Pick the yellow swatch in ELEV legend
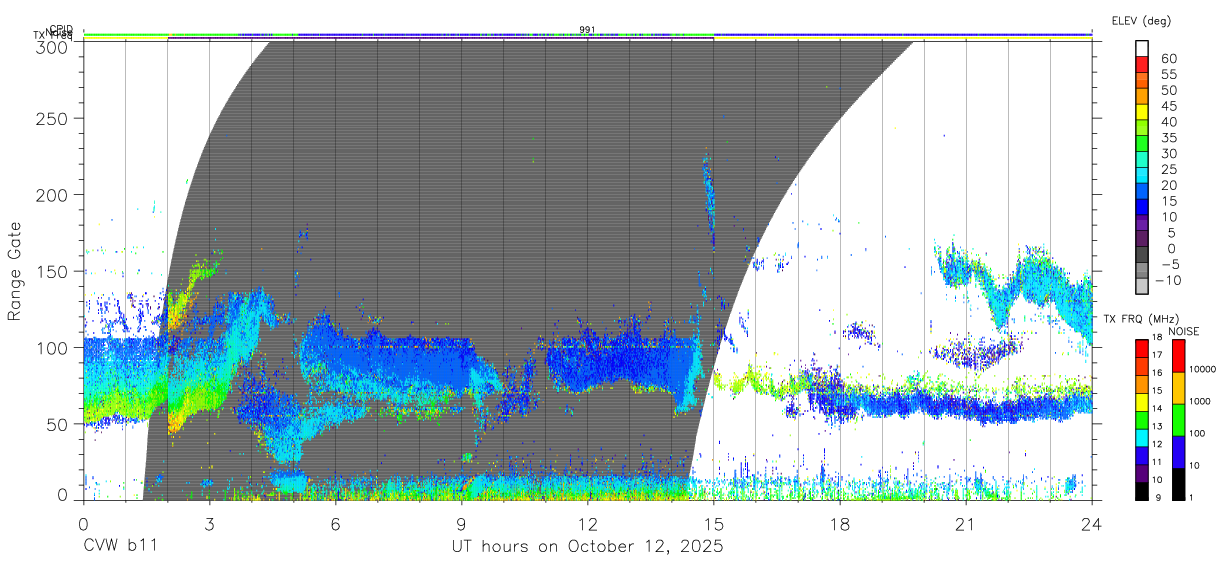The height and width of the screenshot is (567, 1228). pos(1142,113)
